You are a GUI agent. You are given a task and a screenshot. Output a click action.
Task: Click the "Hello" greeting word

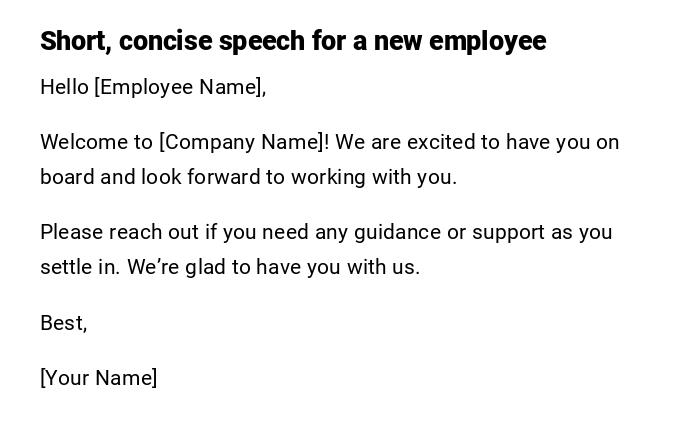click(x=64, y=87)
